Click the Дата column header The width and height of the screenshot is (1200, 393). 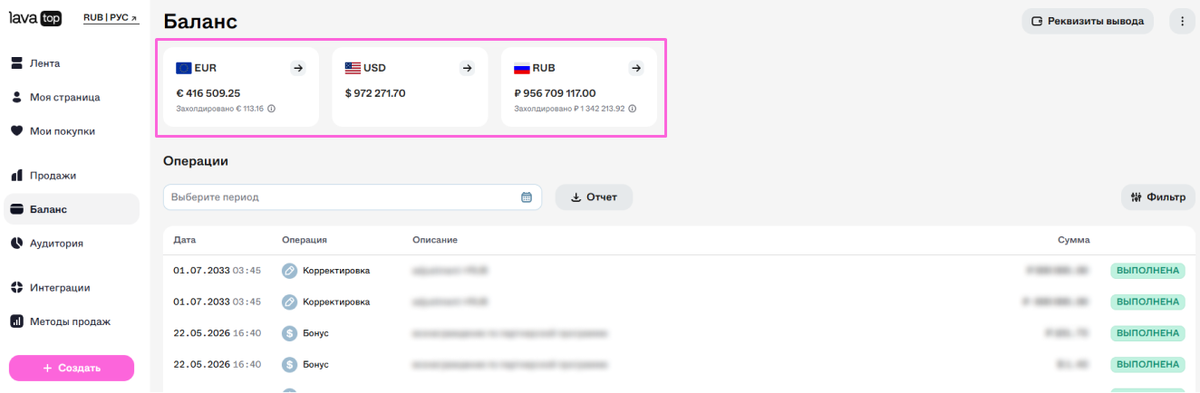pyautogui.click(x=184, y=240)
